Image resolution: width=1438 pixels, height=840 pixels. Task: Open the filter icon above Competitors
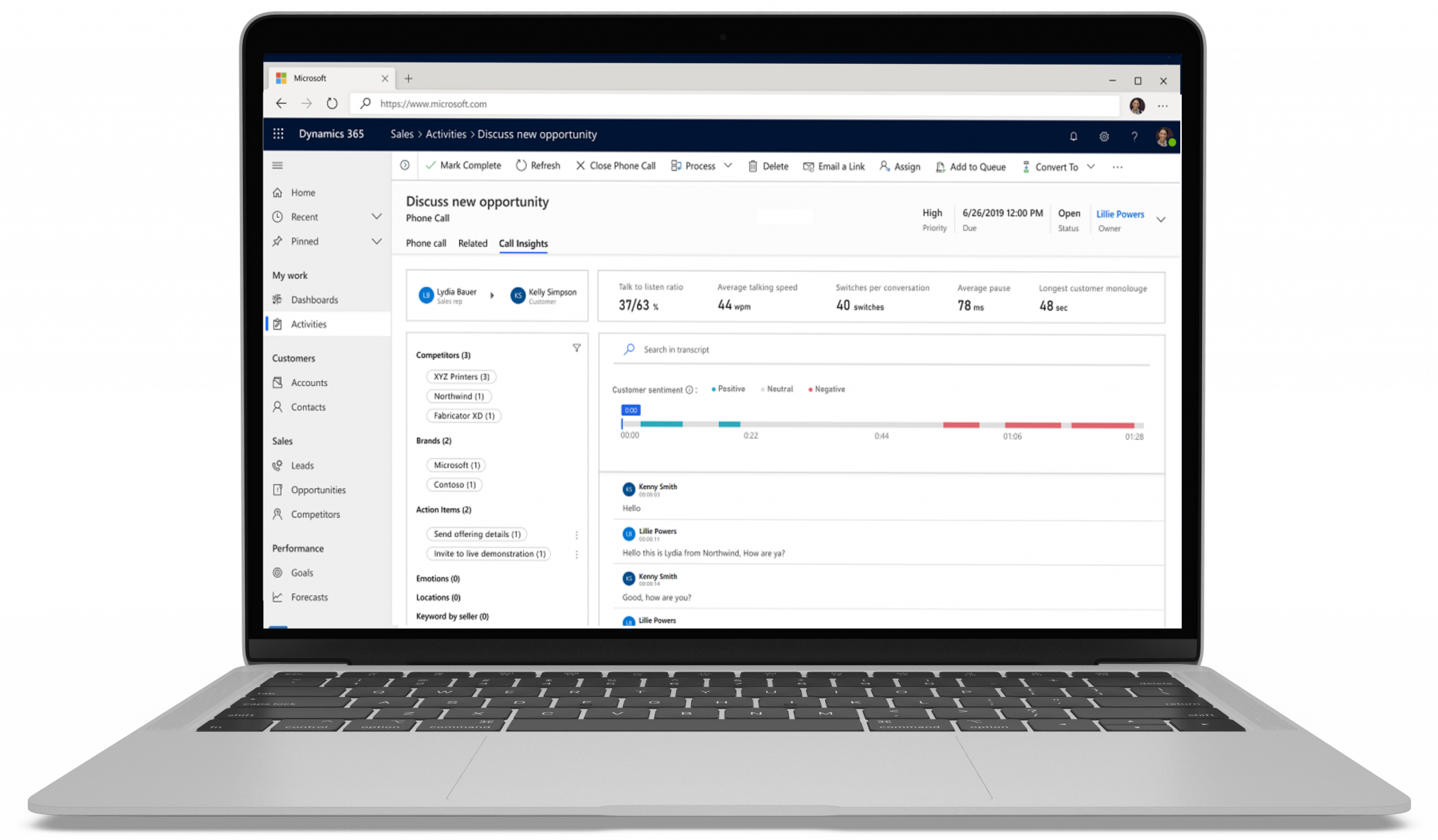click(x=576, y=347)
